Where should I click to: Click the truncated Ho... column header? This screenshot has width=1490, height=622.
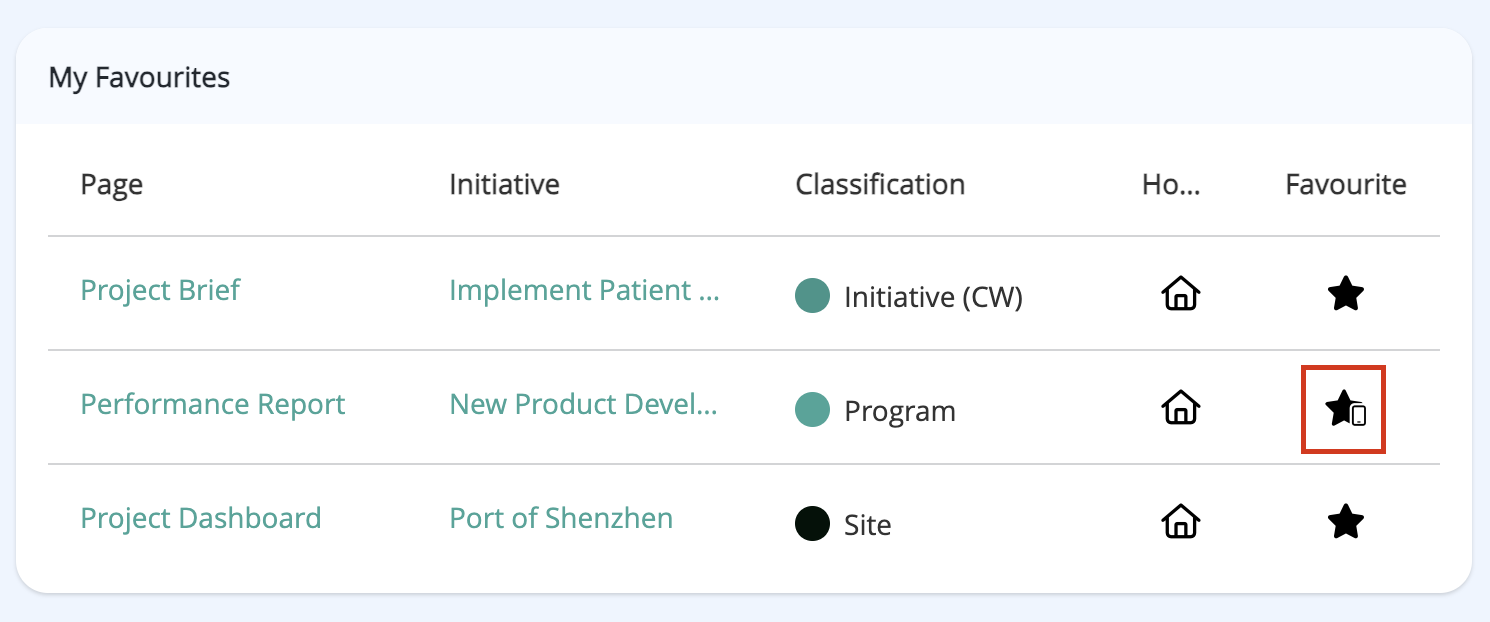pyautogui.click(x=1171, y=184)
